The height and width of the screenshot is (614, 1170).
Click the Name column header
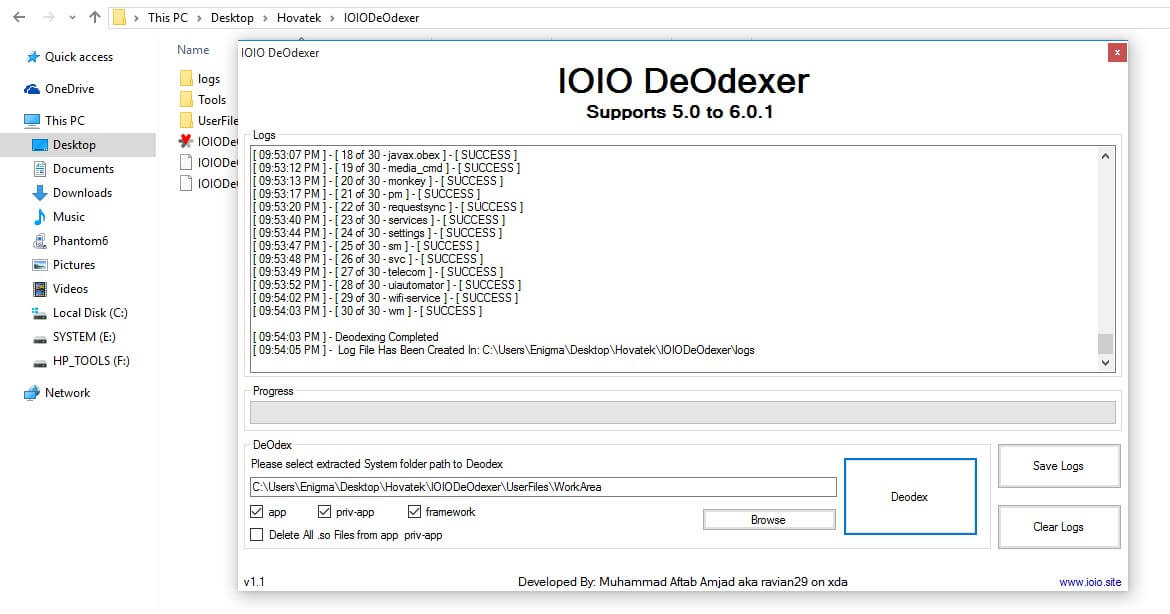pos(192,49)
